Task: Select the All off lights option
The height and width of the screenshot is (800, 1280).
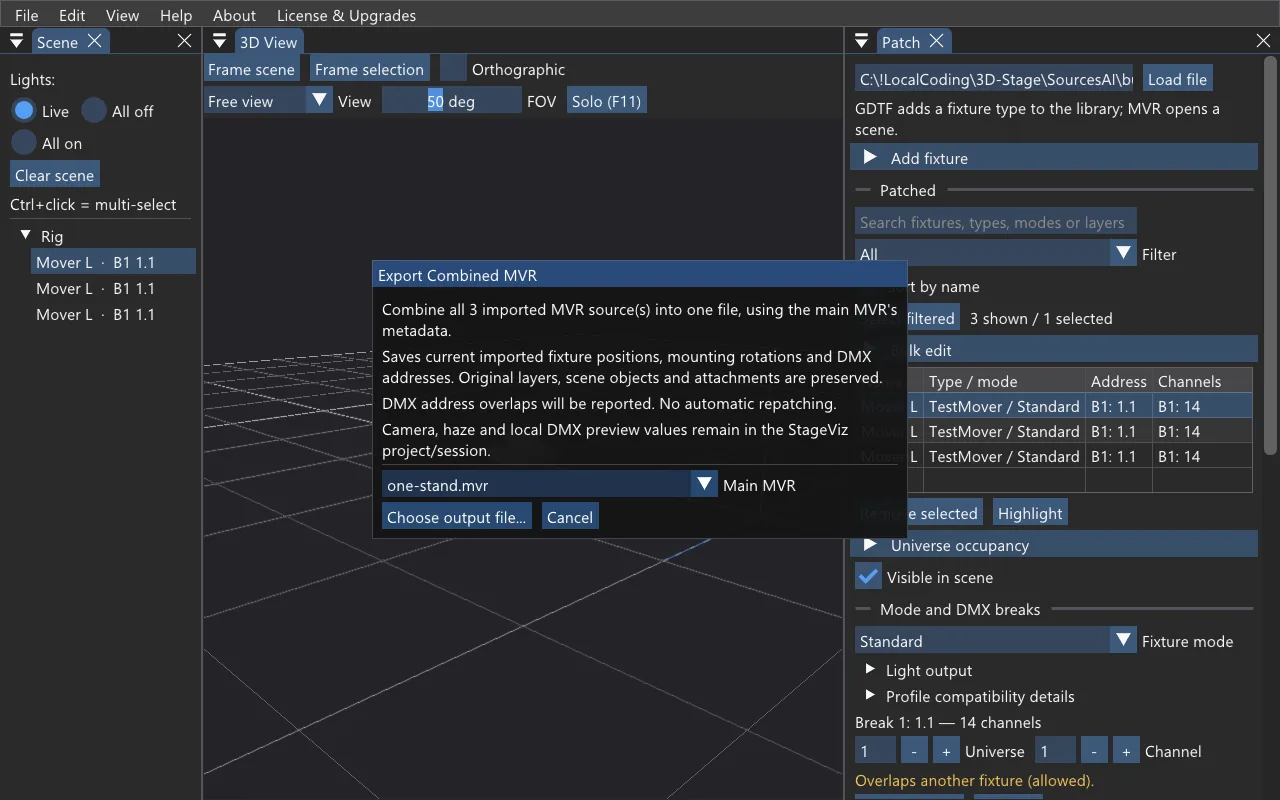Action: [94, 111]
